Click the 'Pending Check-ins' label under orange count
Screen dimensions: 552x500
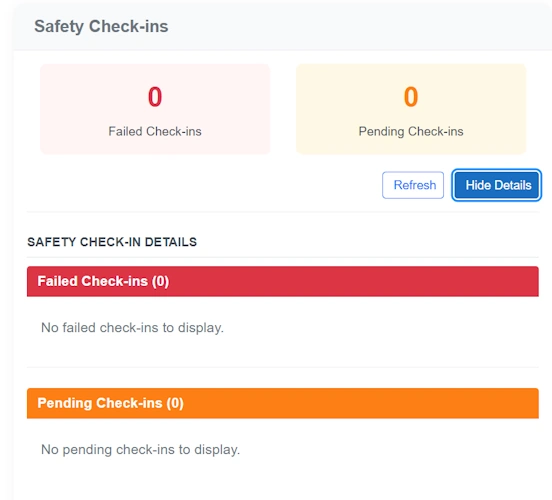point(411,131)
